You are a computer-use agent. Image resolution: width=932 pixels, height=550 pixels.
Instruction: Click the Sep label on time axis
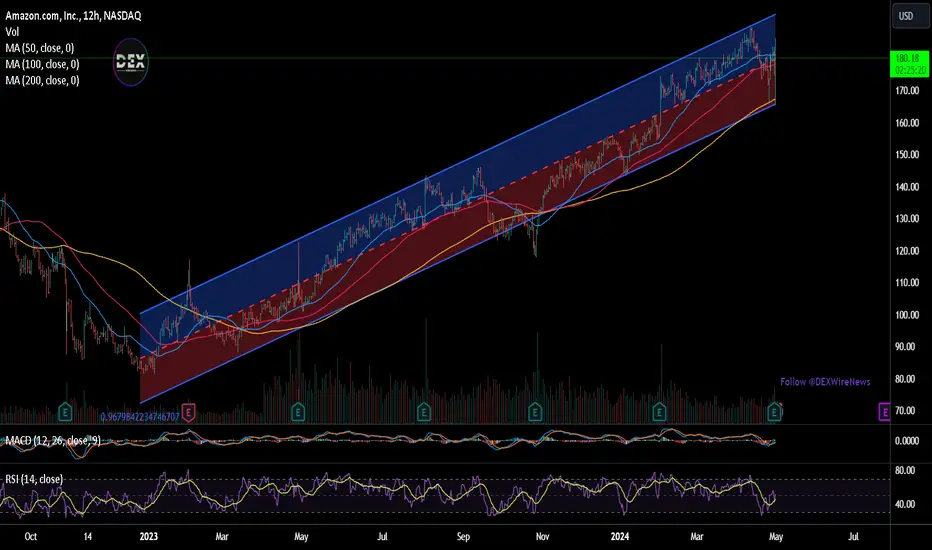tap(463, 536)
